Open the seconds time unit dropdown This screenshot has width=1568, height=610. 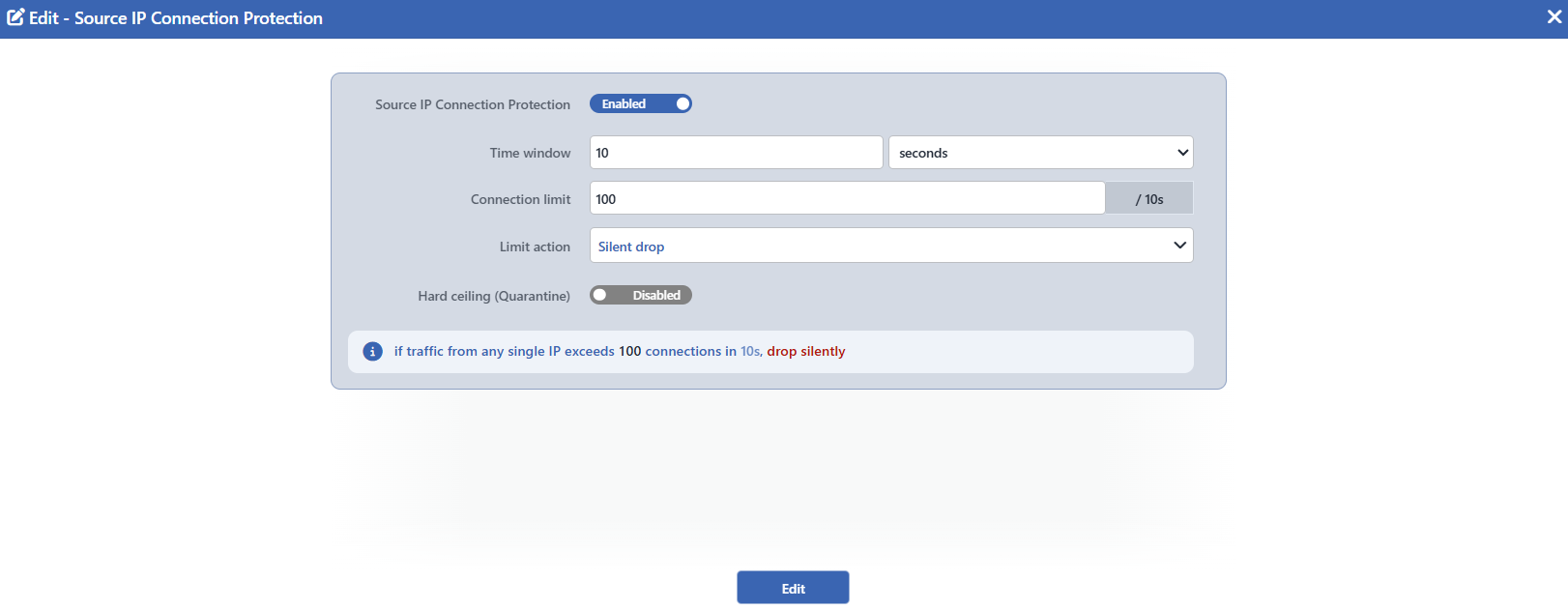point(1041,153)
